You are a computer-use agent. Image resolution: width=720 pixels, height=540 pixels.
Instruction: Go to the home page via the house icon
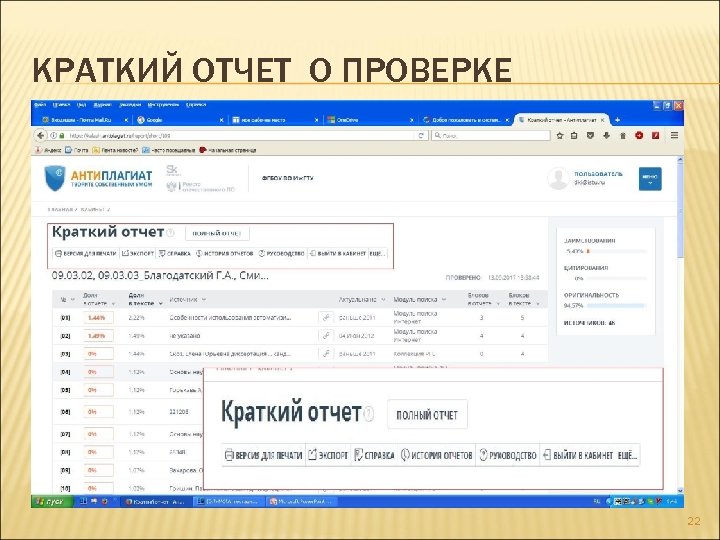click(623, 135)
